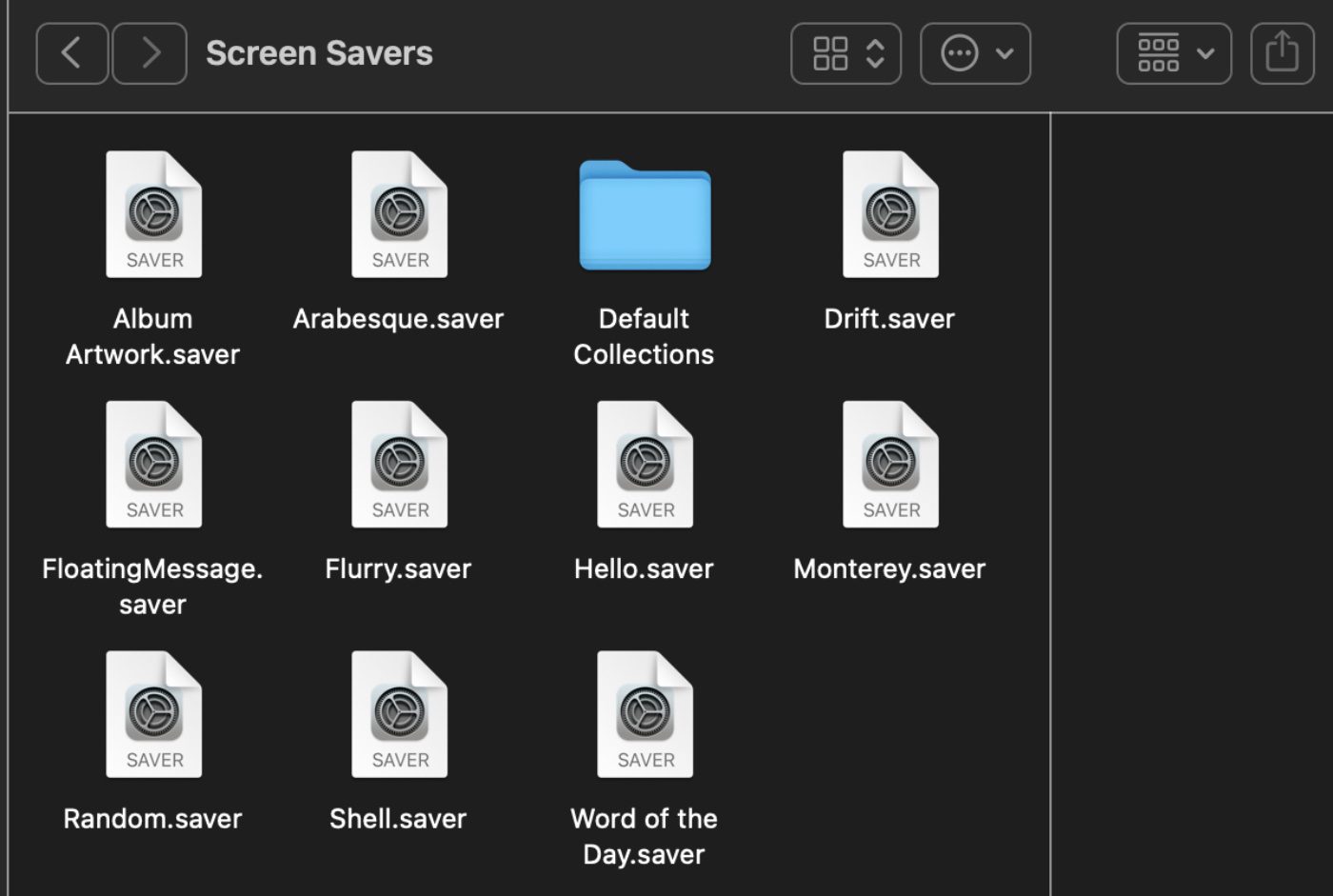
Task: Select the Hello.saver file icon
Action: [645, 465]
